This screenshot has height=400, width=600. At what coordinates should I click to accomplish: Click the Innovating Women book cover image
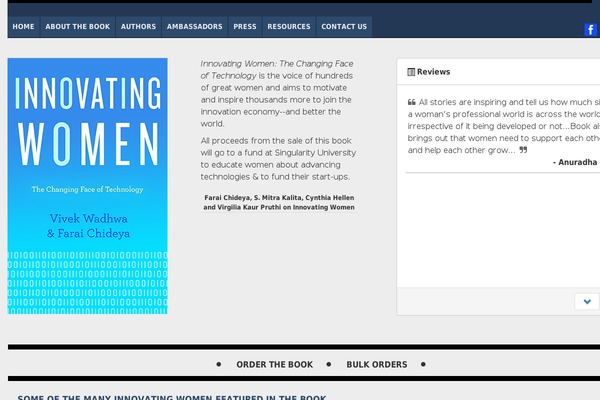pyautogui.click(x=88, y=186)
